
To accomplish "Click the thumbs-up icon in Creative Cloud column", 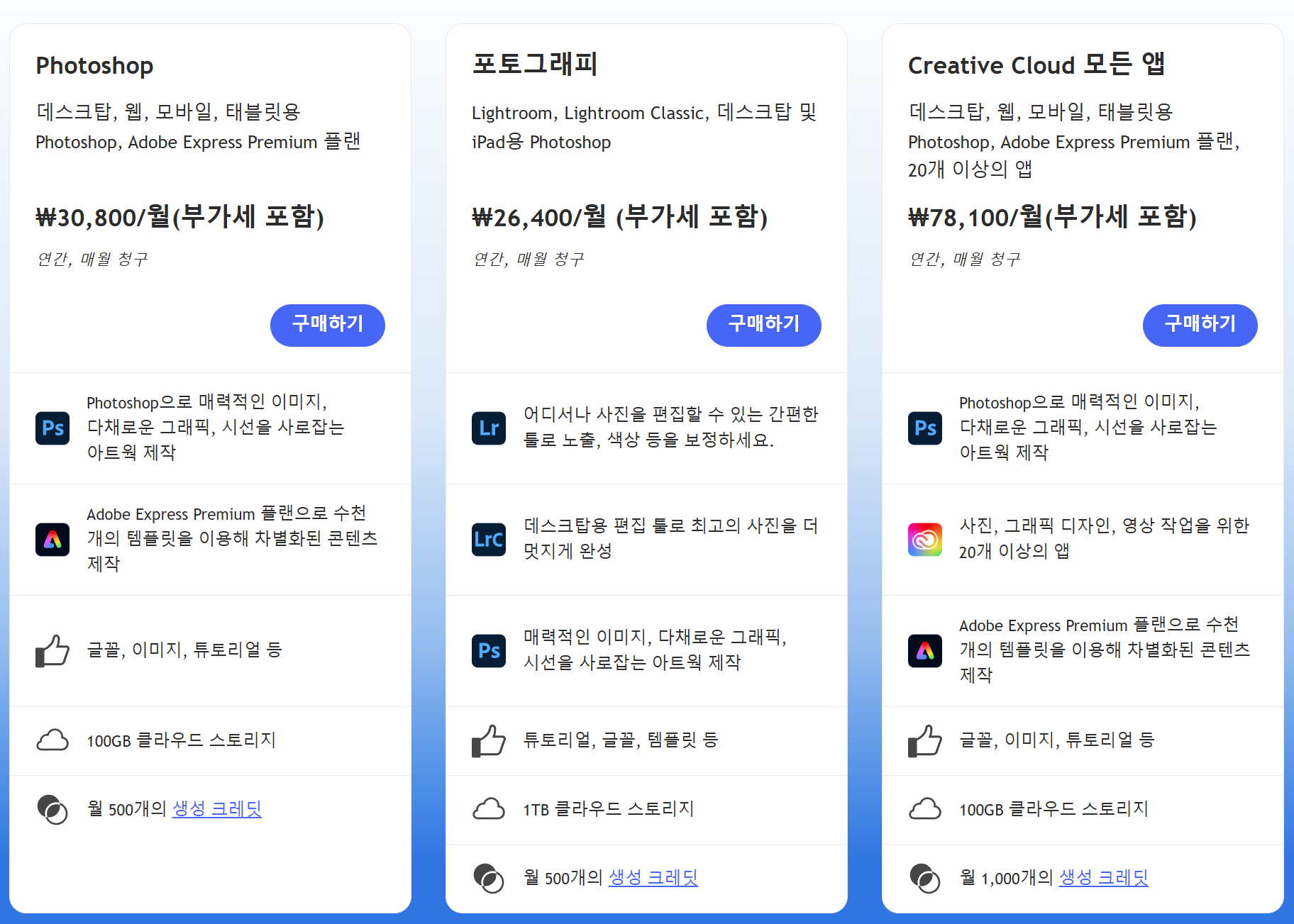I will click(x=924, y=740).
